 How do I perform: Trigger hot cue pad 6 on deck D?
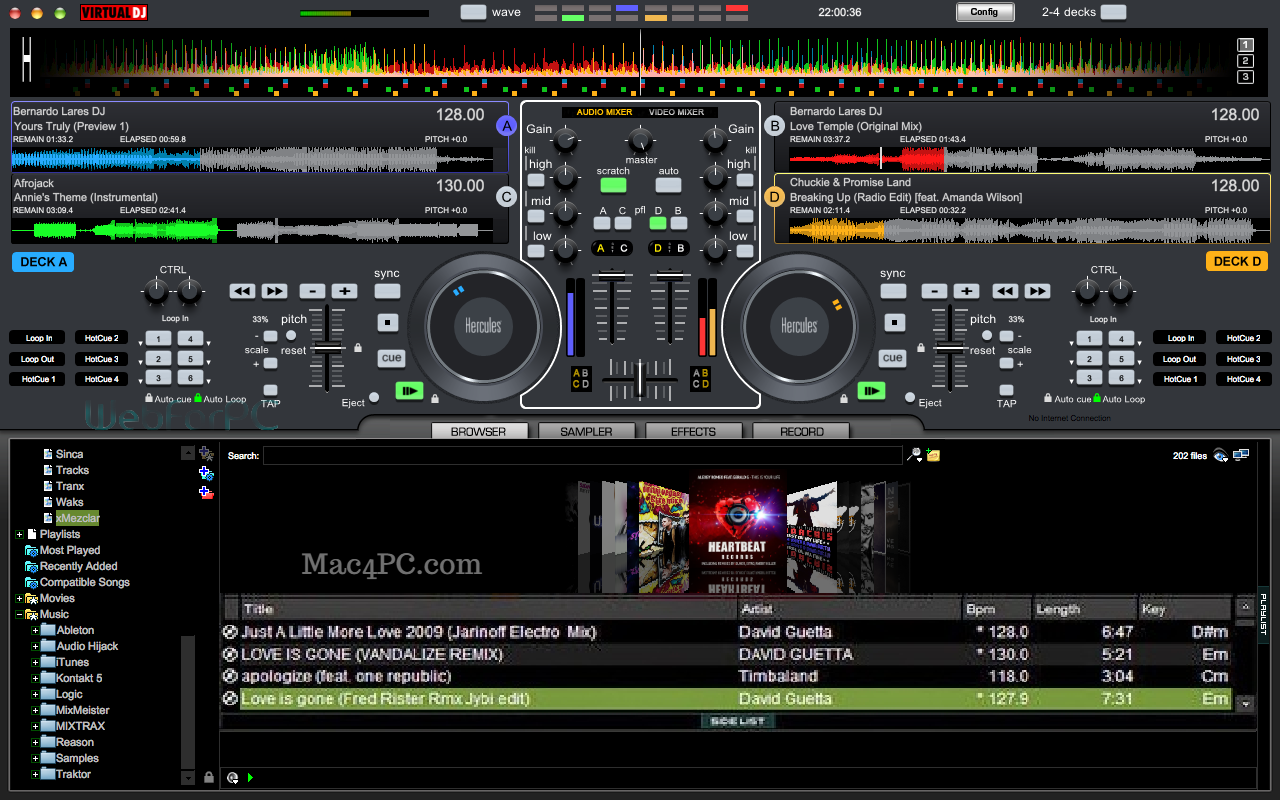pos(1121,378)
